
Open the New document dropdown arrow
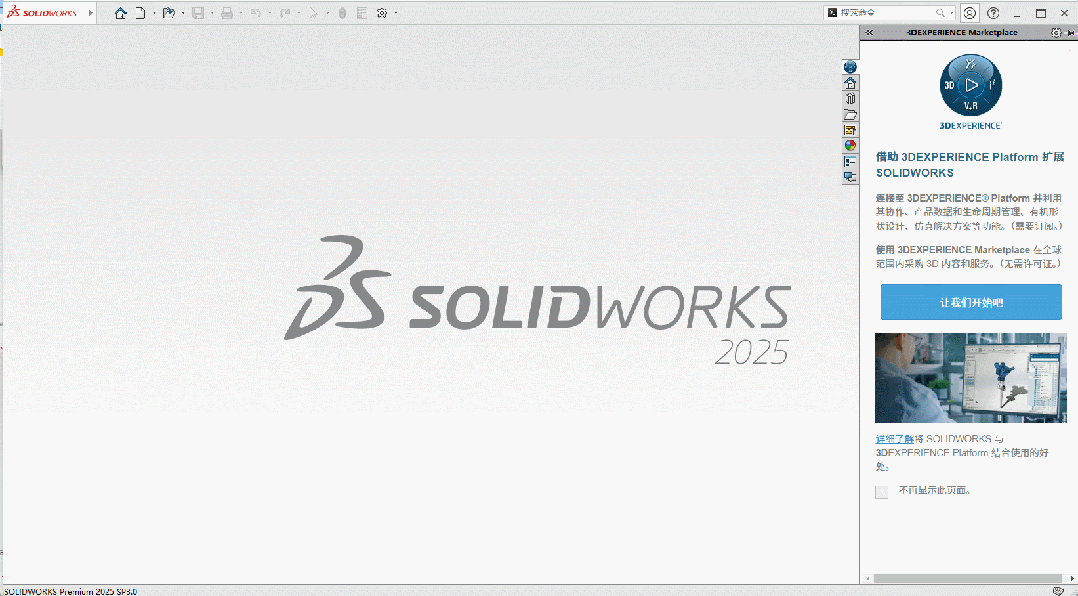[154, 13]
